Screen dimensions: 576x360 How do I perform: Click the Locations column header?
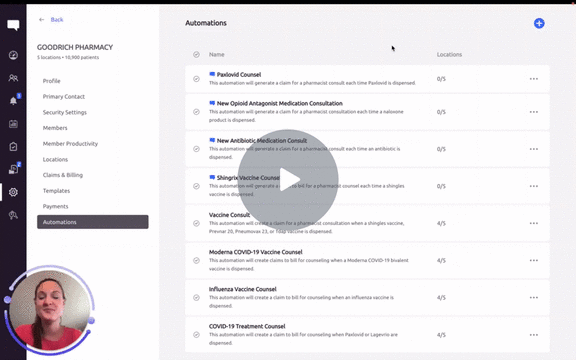[x=449, y=54]
